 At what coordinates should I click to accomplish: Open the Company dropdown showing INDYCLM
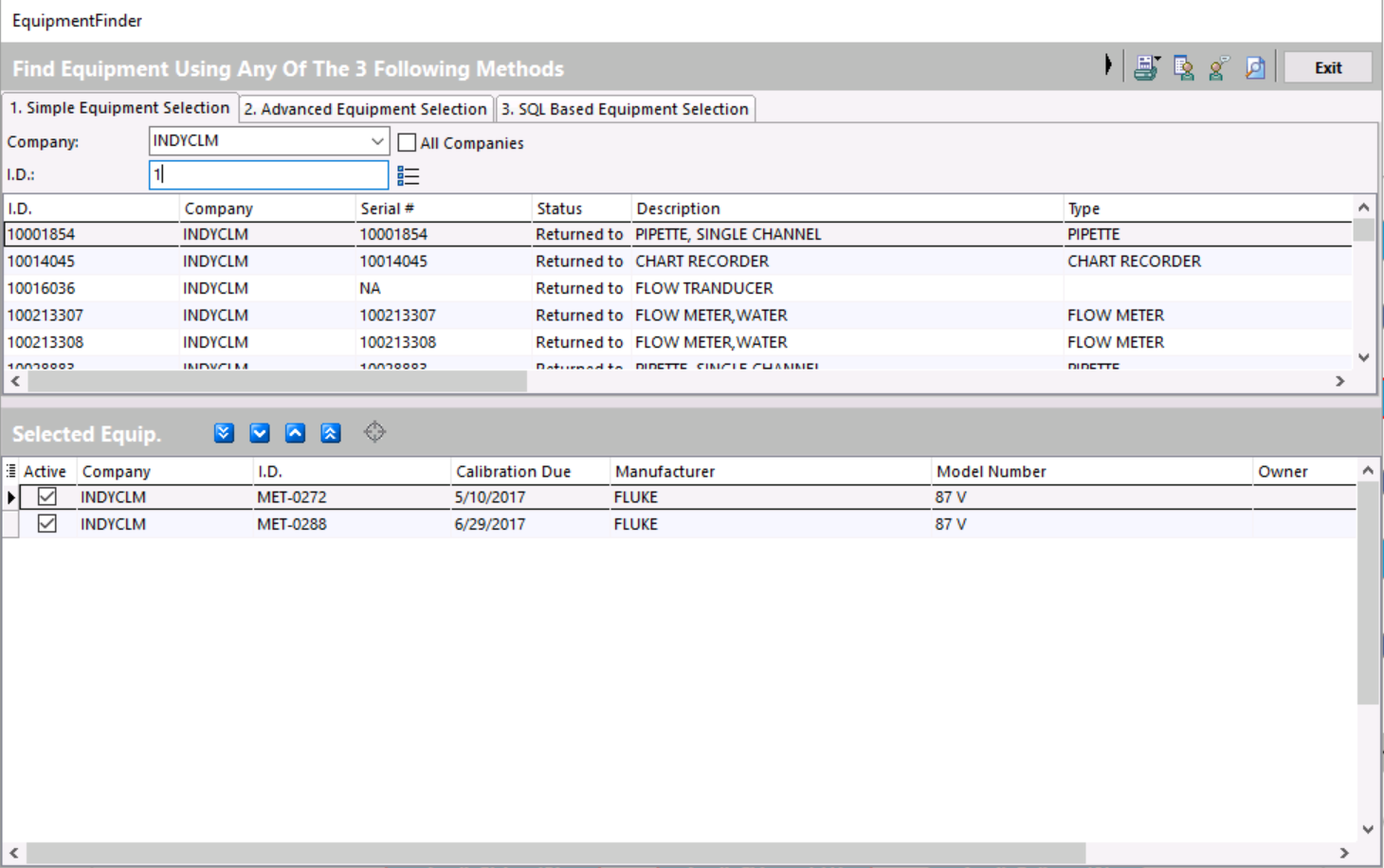376,141
